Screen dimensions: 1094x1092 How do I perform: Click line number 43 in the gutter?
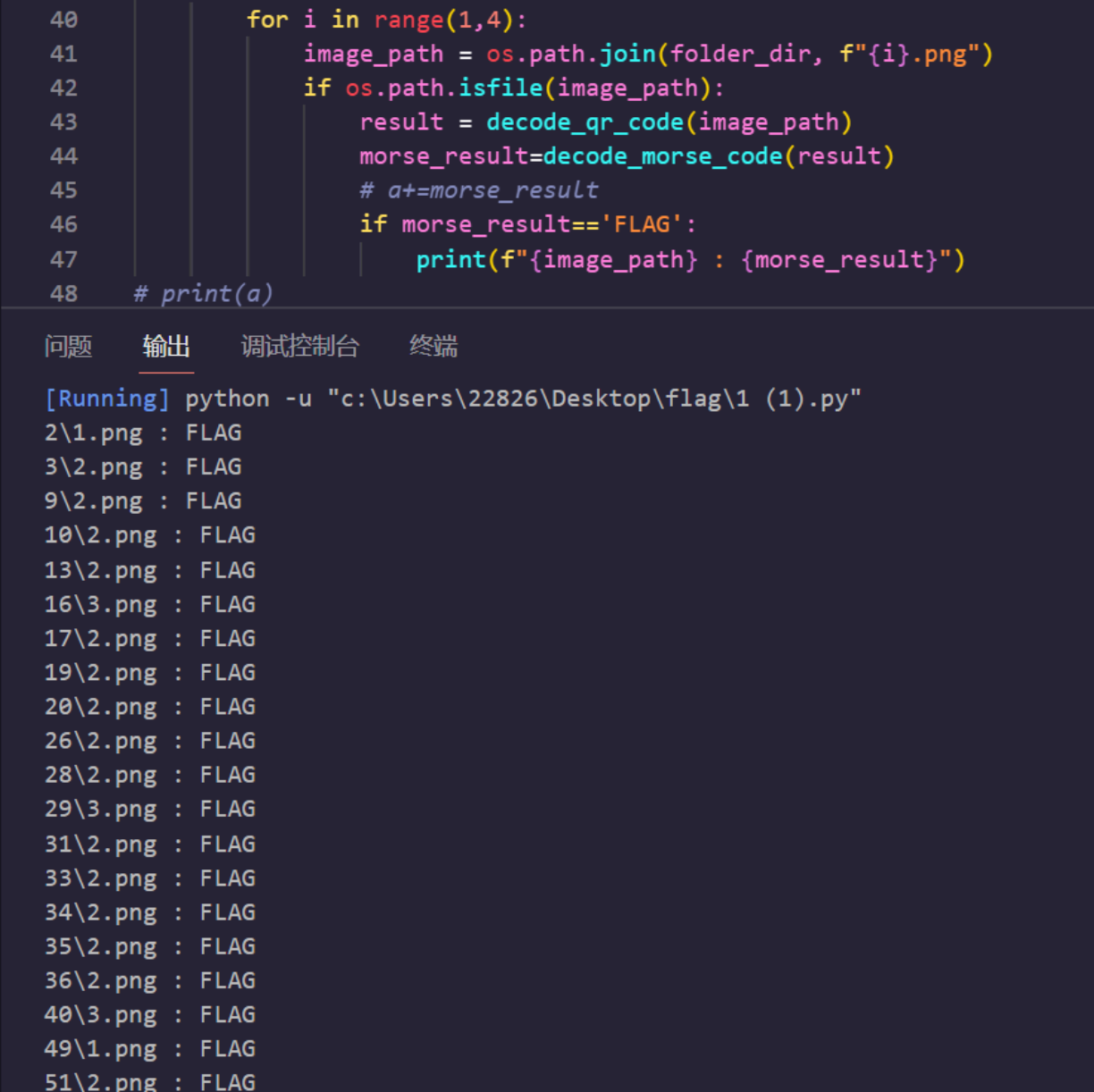click(x=63, y=122)
